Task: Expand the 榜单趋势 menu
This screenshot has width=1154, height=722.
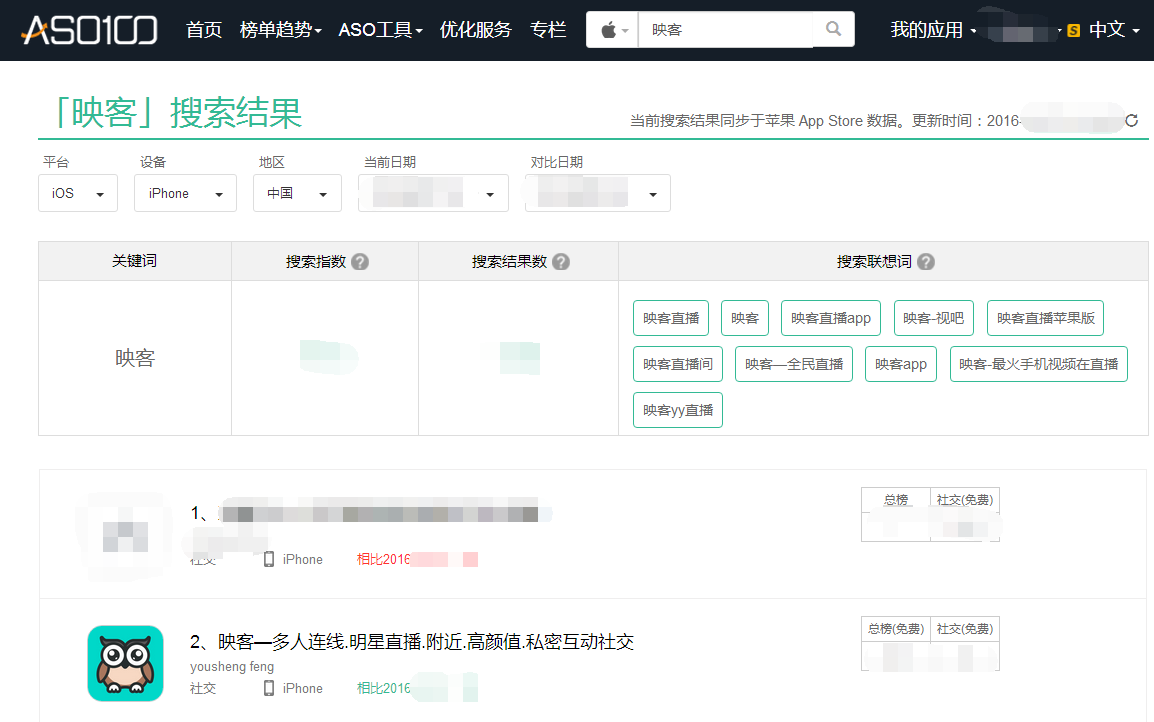Action: point(280,30)
